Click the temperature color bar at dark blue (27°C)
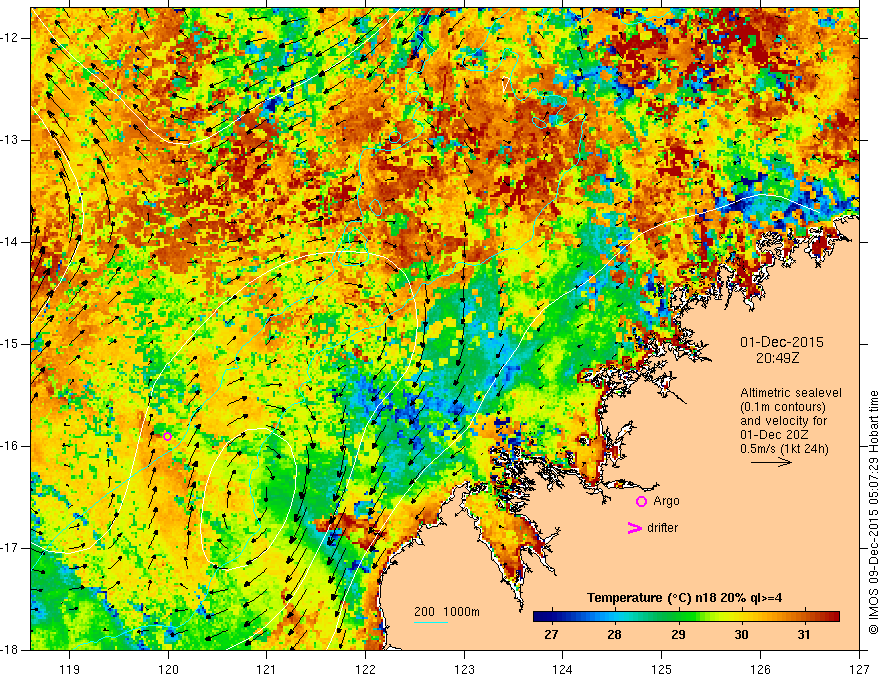This screenshot has width=880, height=680. click(552, 617)
